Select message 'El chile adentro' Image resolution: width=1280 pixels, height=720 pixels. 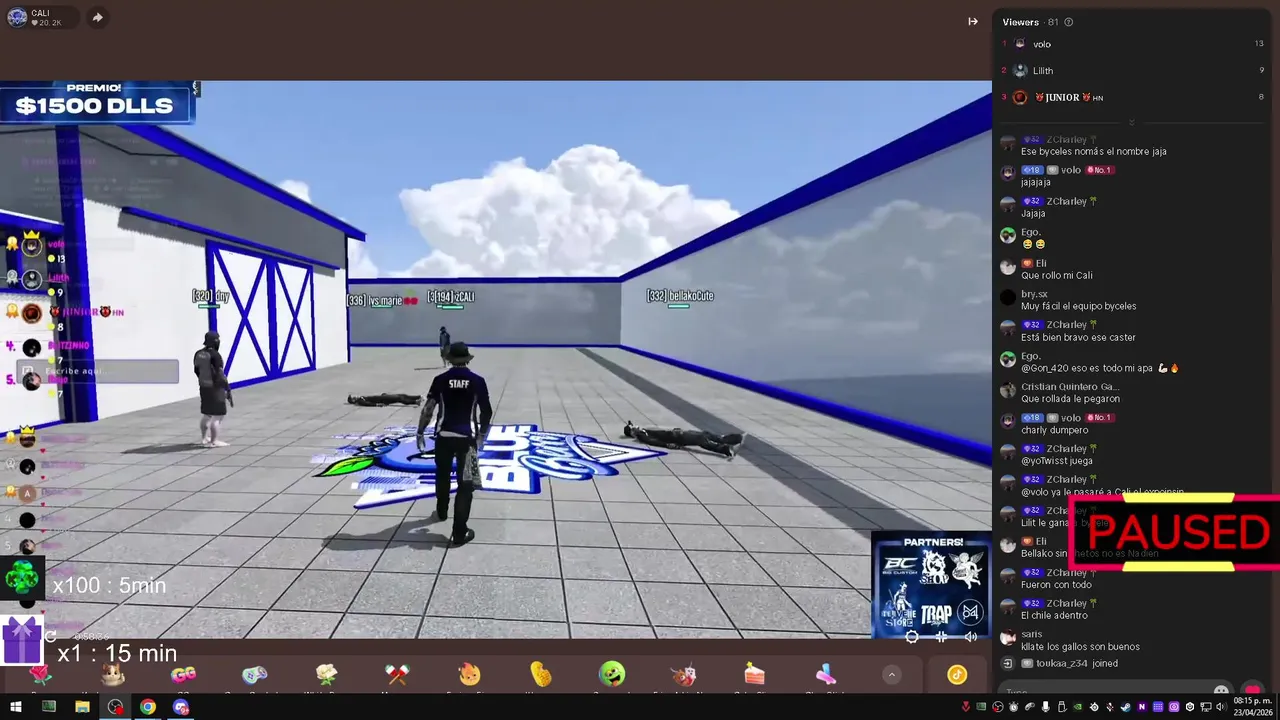tap(1054, 616)
